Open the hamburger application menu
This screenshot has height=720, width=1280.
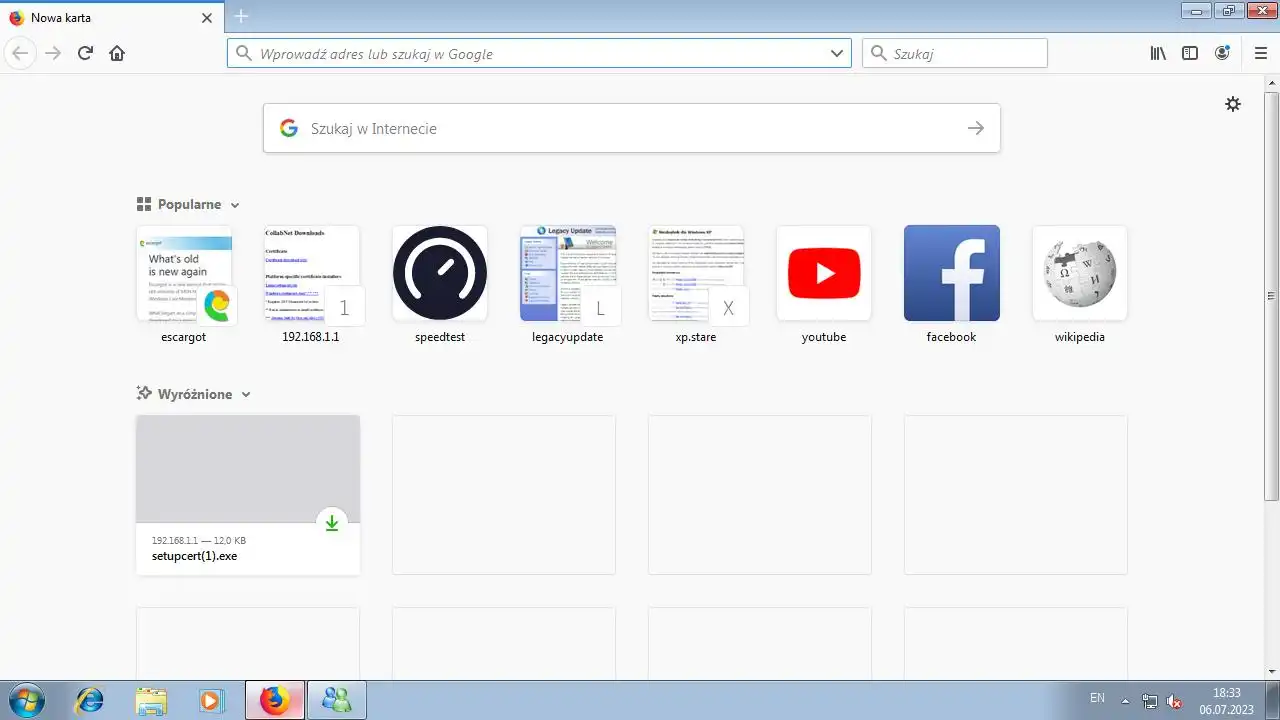tap(1260, 53)
